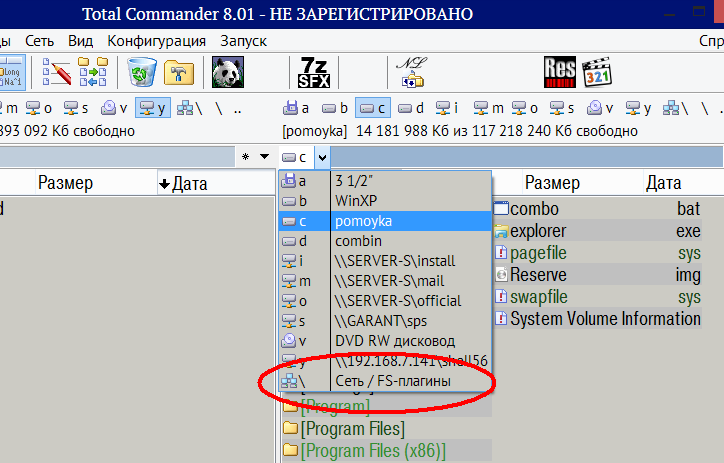
Task: Click network neighborhood icon in left drive bar
Action: point(189,108)
